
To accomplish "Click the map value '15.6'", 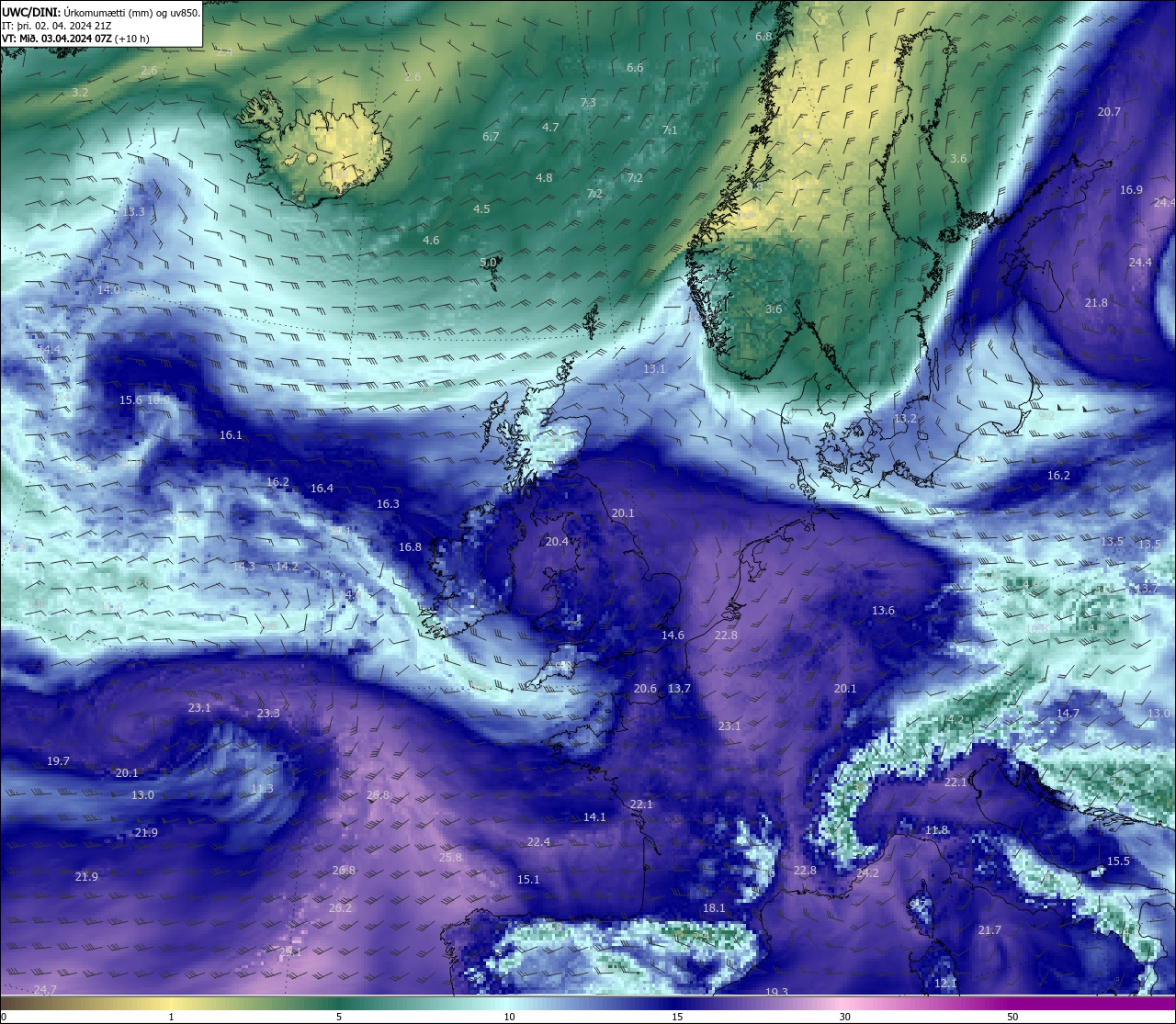I will 130,400.
